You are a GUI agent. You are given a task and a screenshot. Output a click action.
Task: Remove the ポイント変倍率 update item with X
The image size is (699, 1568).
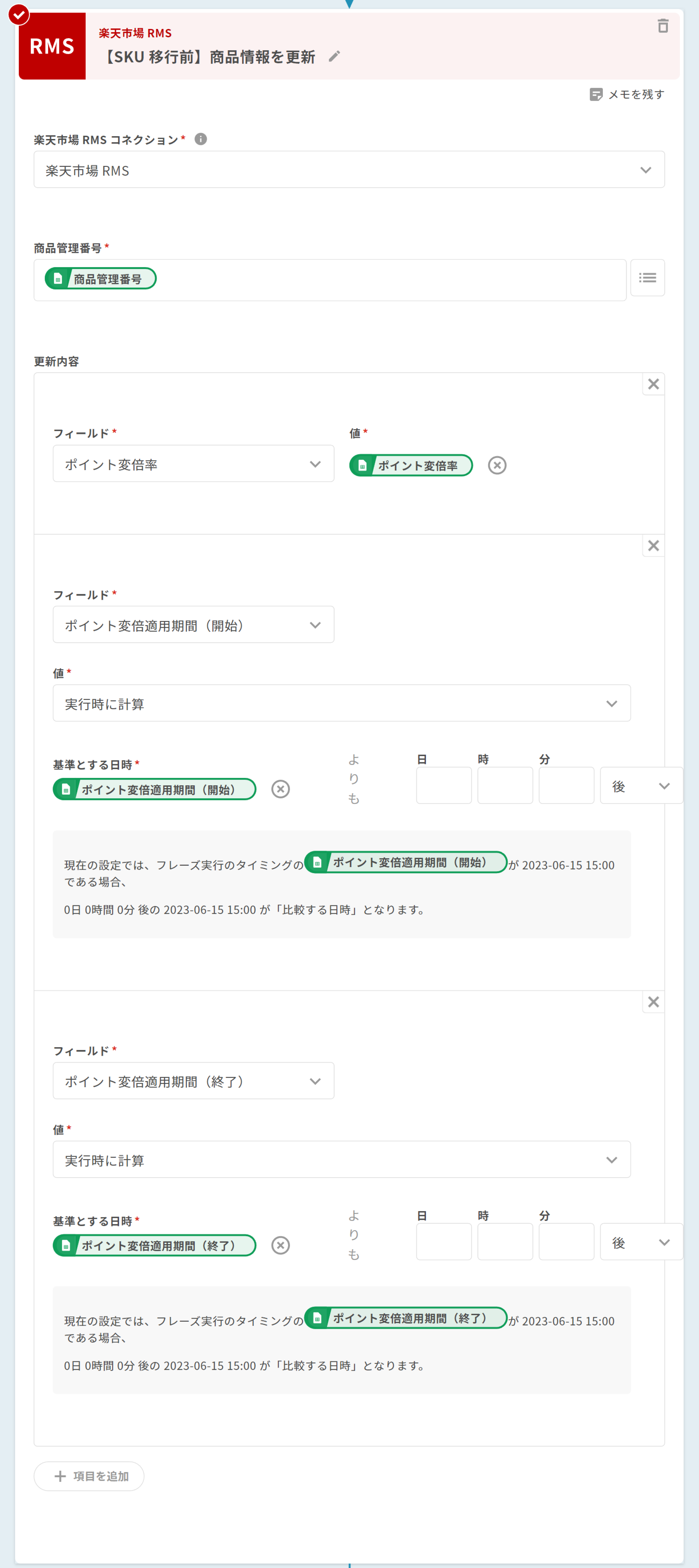click(x=653, y=384)
